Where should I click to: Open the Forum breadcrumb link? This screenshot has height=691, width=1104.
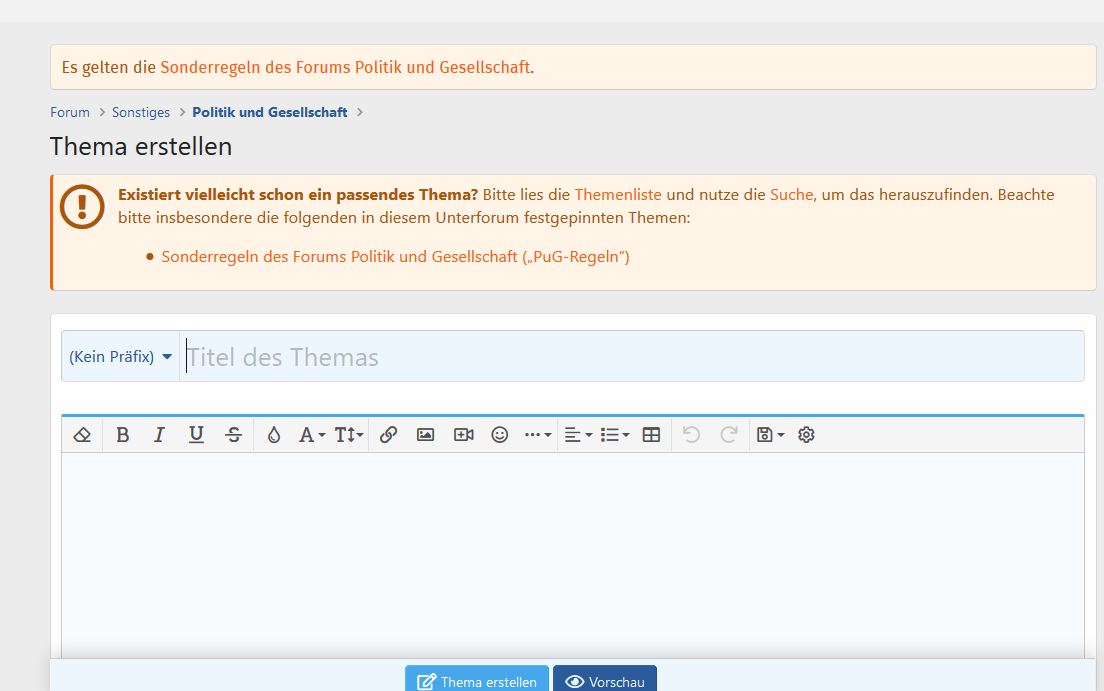pos(70,112)
